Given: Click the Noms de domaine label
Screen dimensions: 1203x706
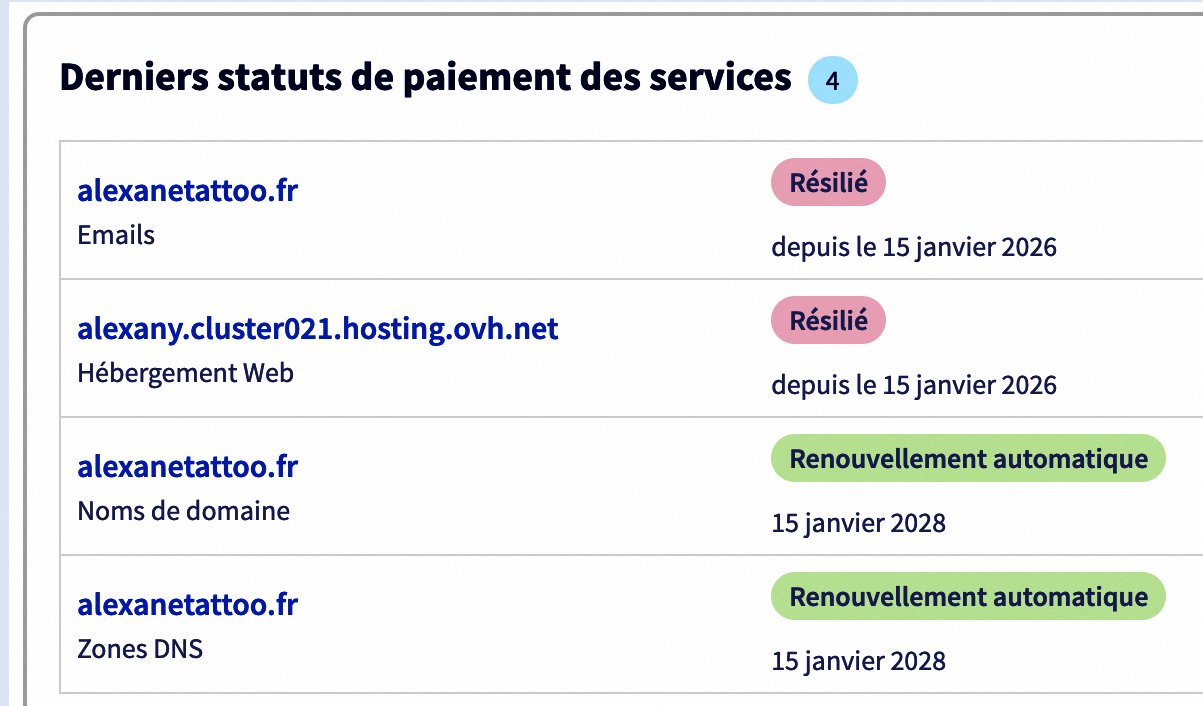Looking at the screenshot, I should (x=183, y=511).
